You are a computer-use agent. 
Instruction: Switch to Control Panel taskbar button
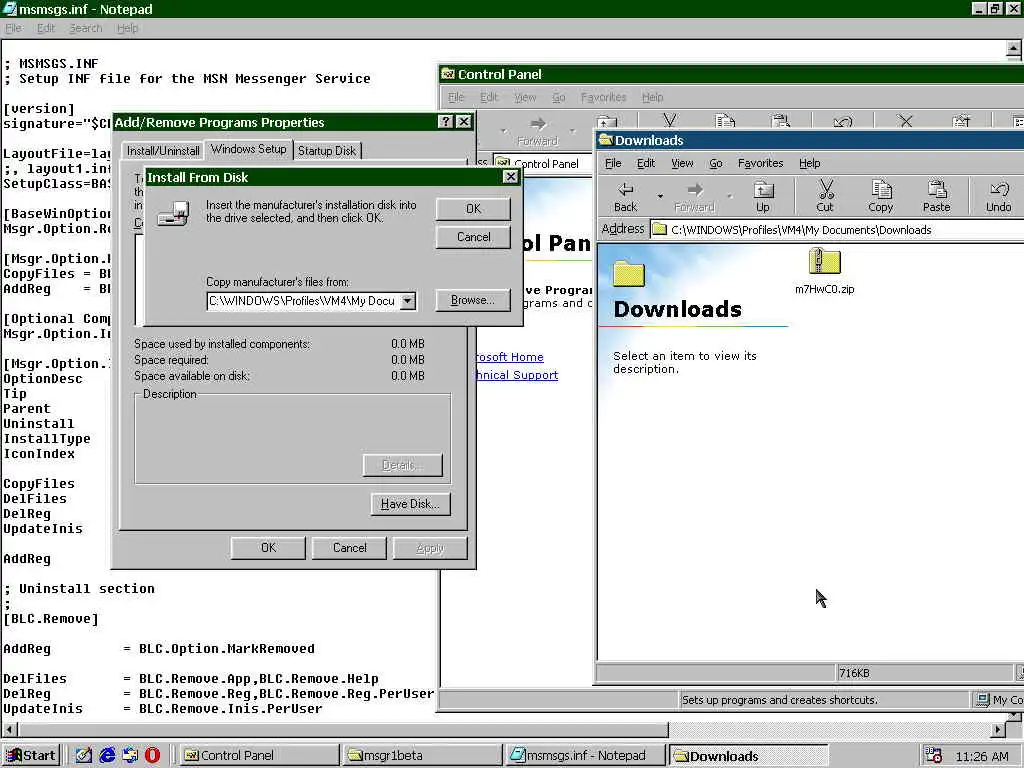coord(257,756)
